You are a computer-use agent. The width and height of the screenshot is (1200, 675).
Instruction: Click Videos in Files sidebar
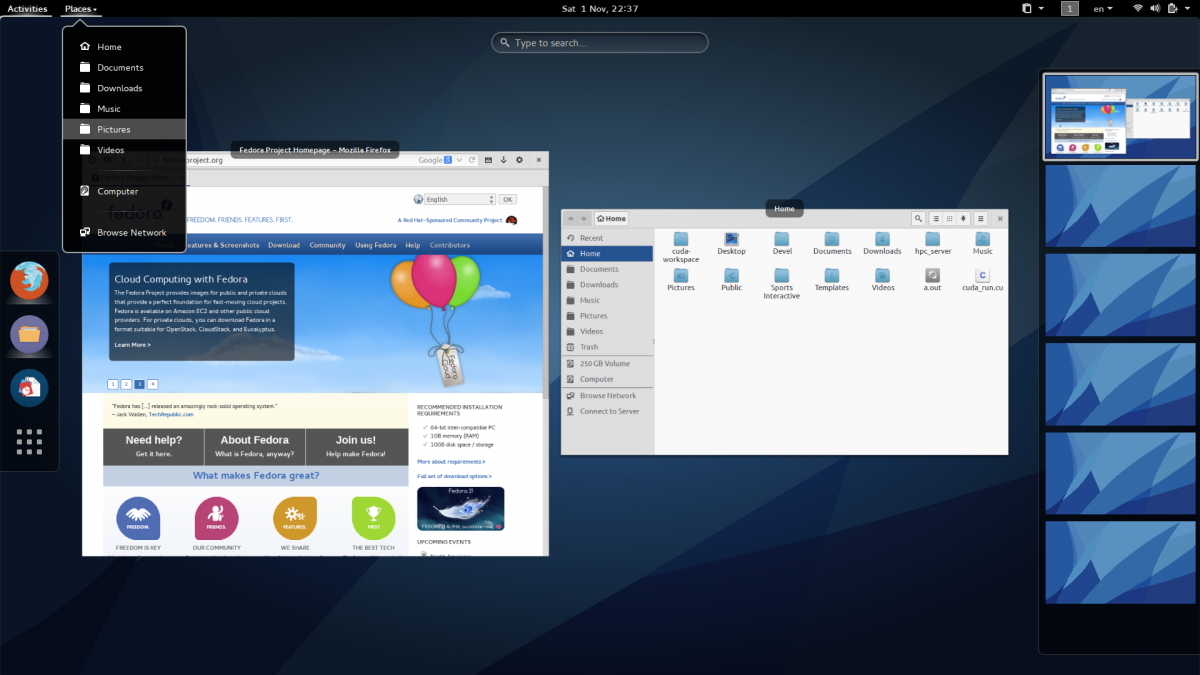pyautogui.click(x=607, y=331)
